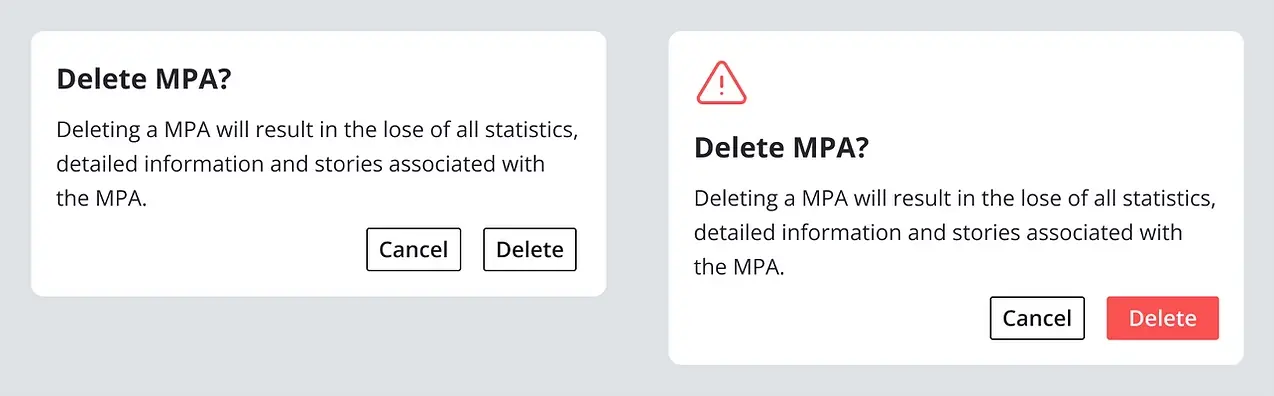
Task: Select the white outlined Delete button
Action: pyautogui.click(x=530, y=249)
